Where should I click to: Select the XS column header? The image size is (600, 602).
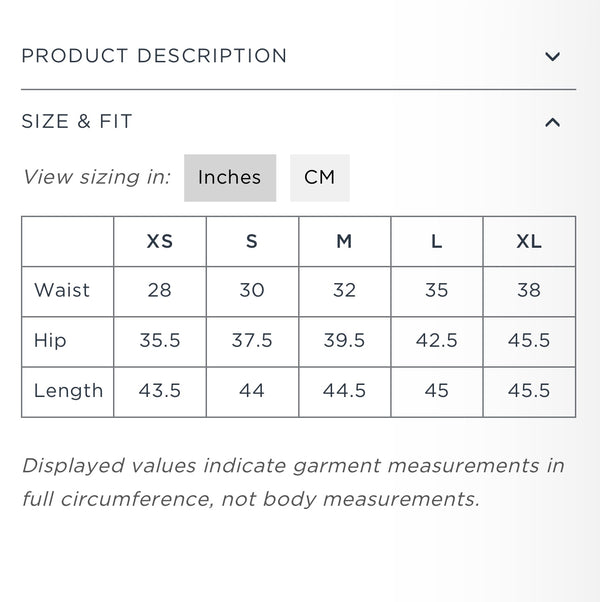160,241
